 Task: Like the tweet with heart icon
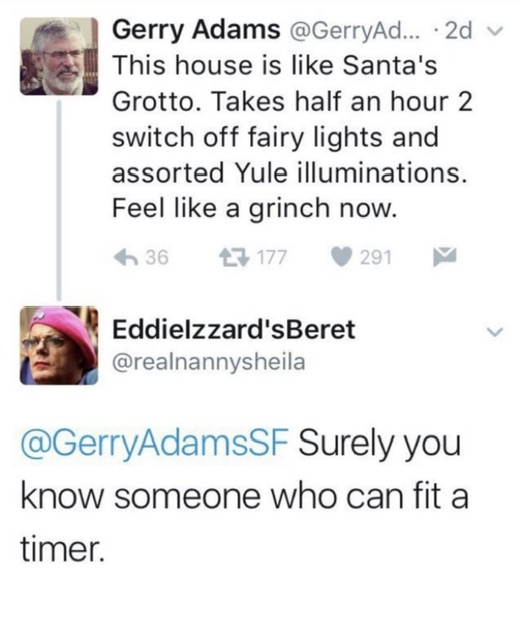341,257
